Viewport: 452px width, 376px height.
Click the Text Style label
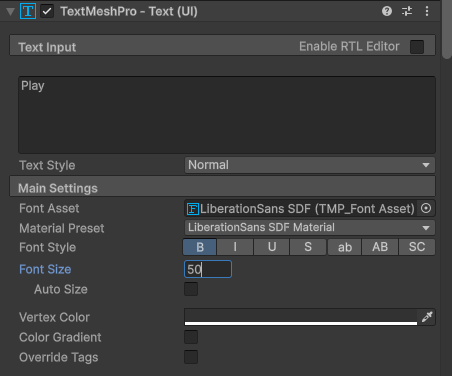(47, 165)
